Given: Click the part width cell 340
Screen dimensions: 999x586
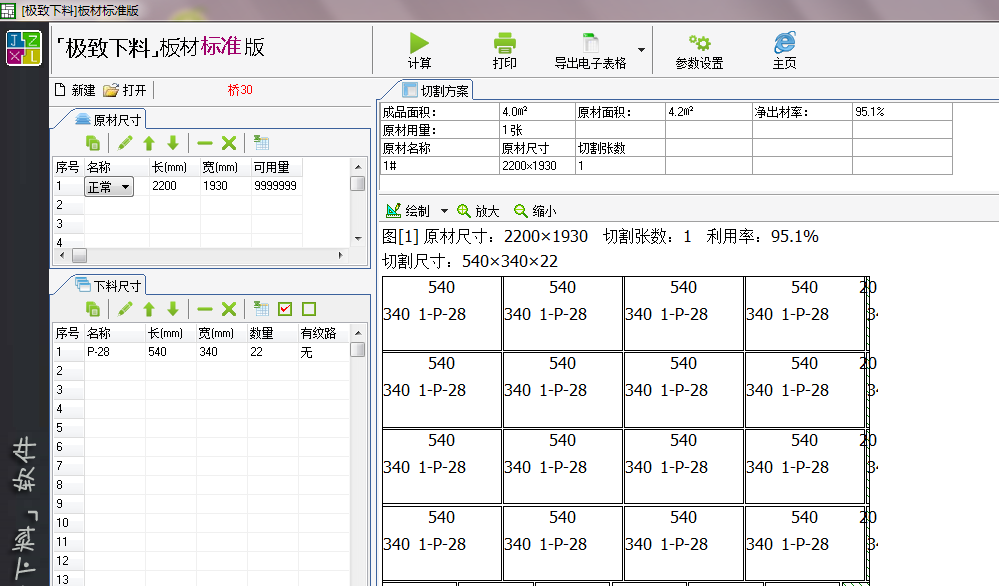Looking at the screenshot, I should point(222,352).
